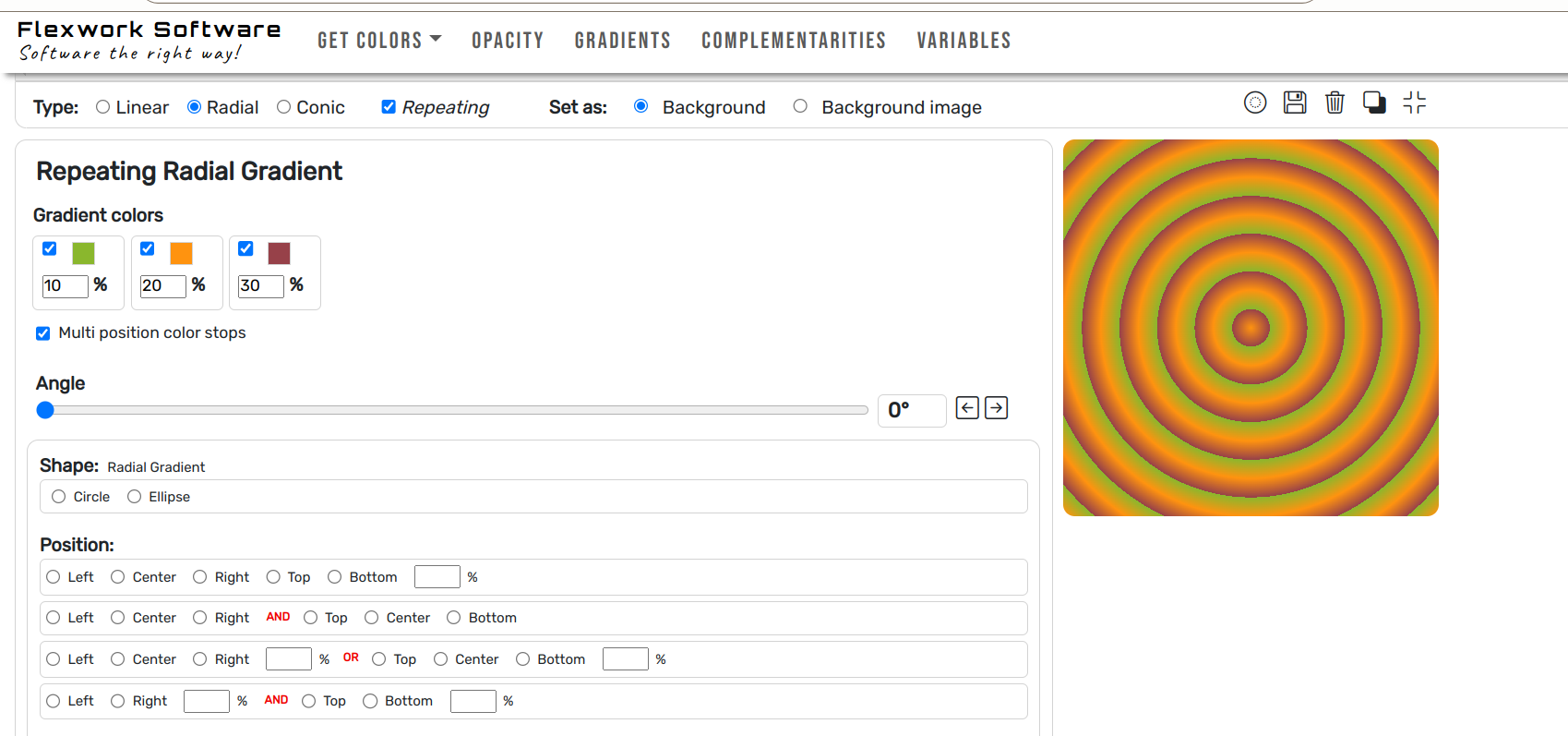This screenshot has height=736, width=1568.
Task: Click the Angle slider handle
Action: click(x=45, y=410)
